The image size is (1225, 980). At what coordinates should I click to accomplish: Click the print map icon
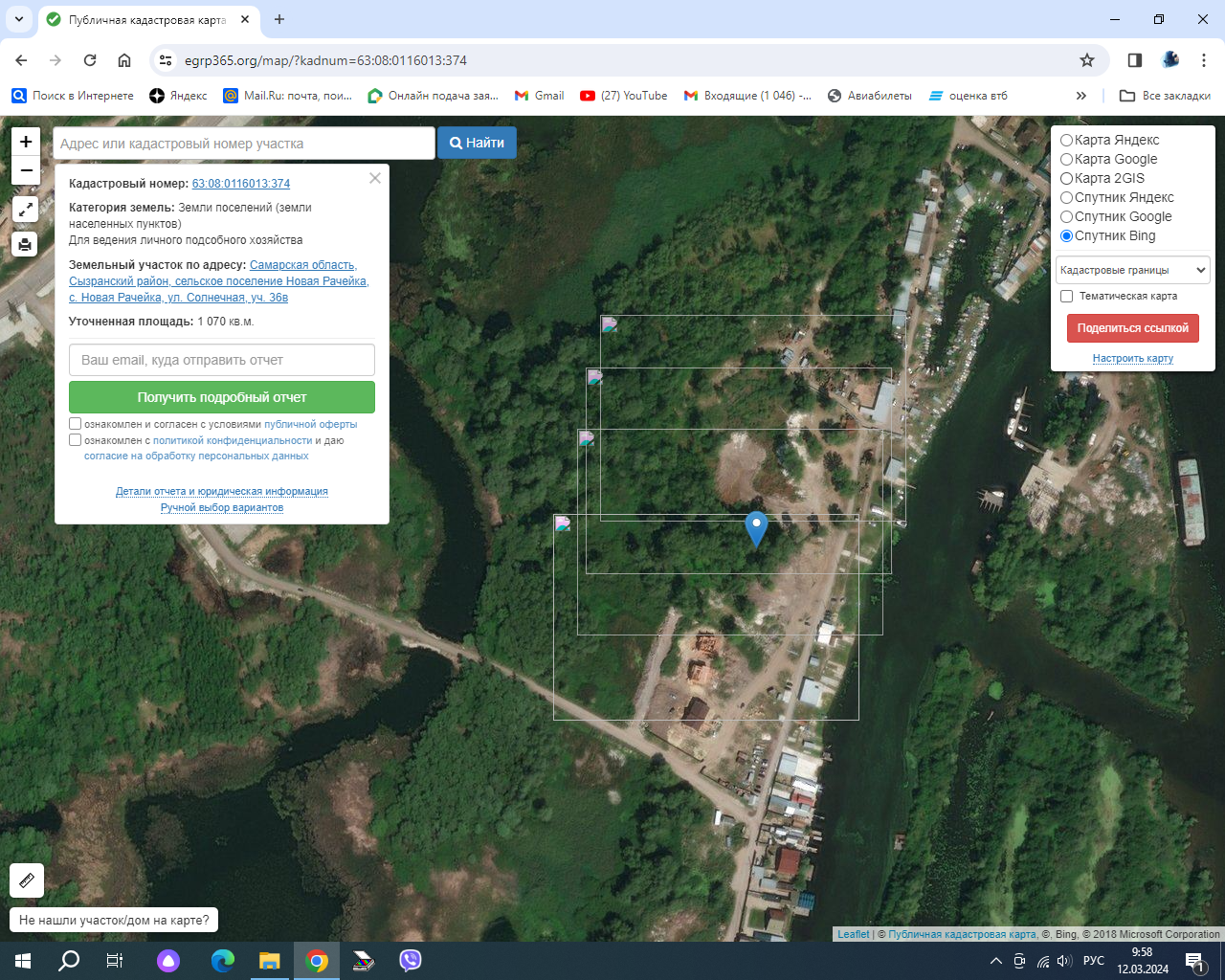[26, 245]
